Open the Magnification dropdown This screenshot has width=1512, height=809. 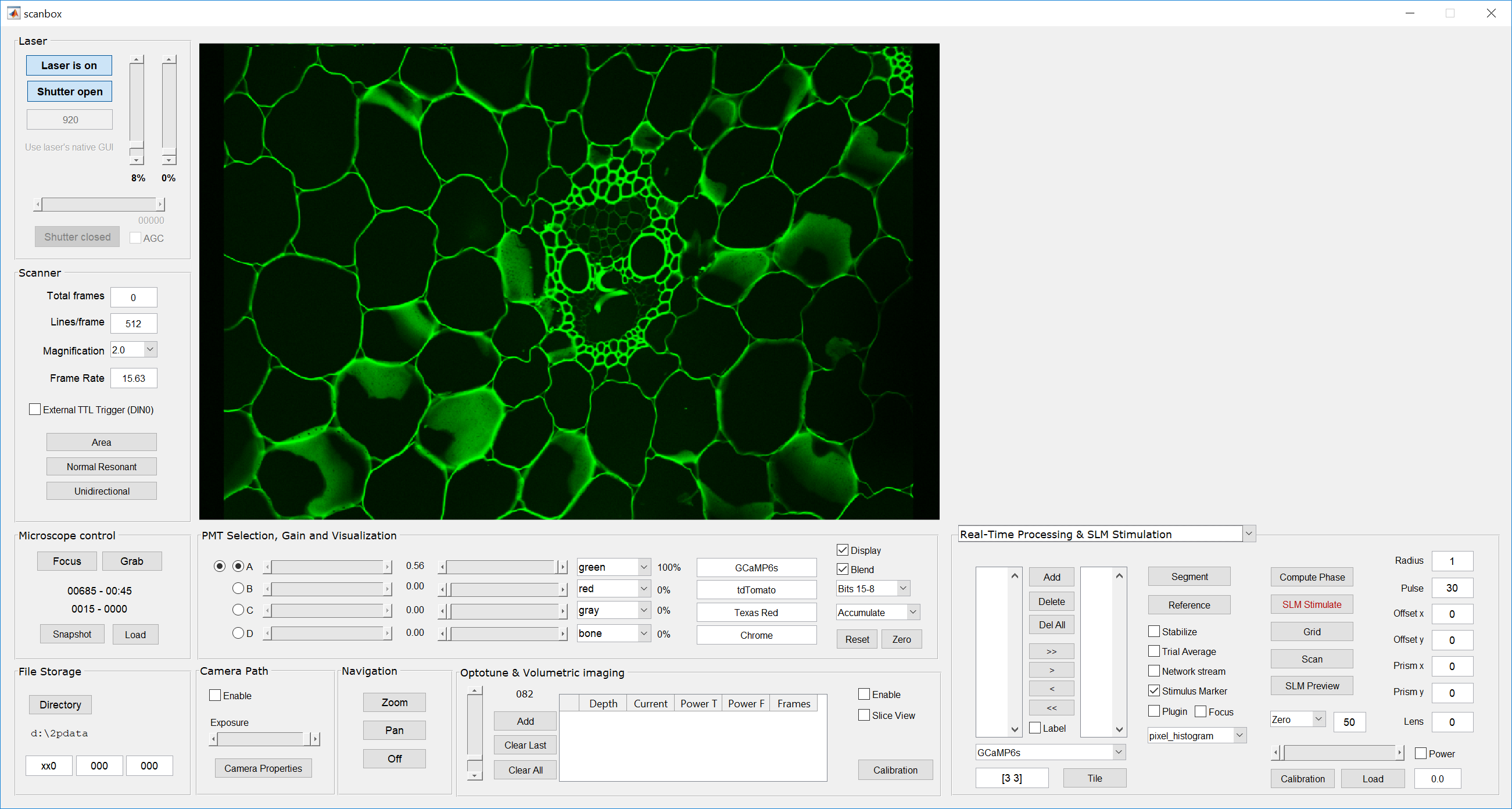tap(150, 350)
